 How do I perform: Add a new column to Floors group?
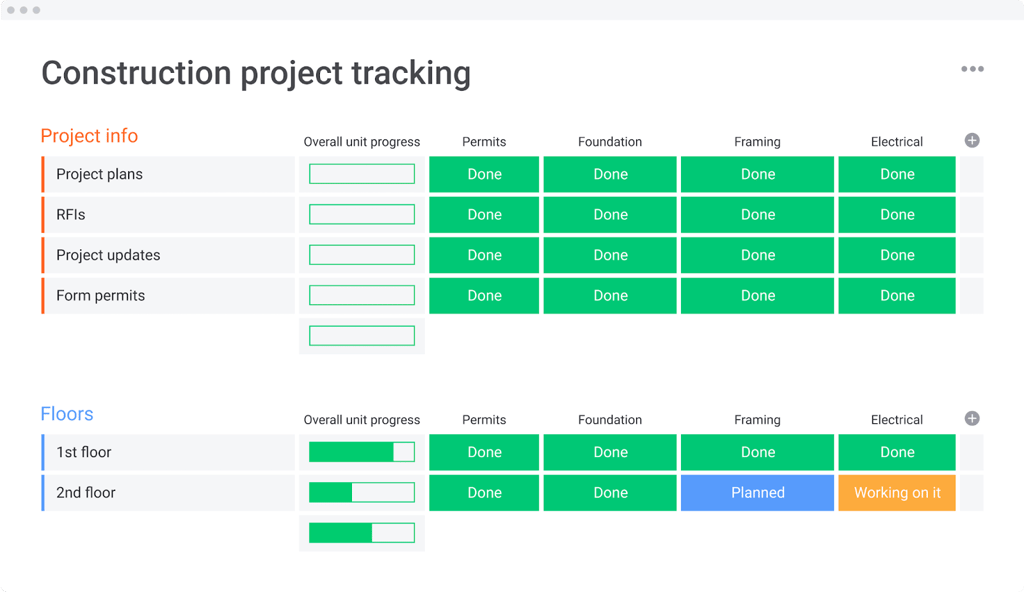pyautogui.click(x=971, y=418)
